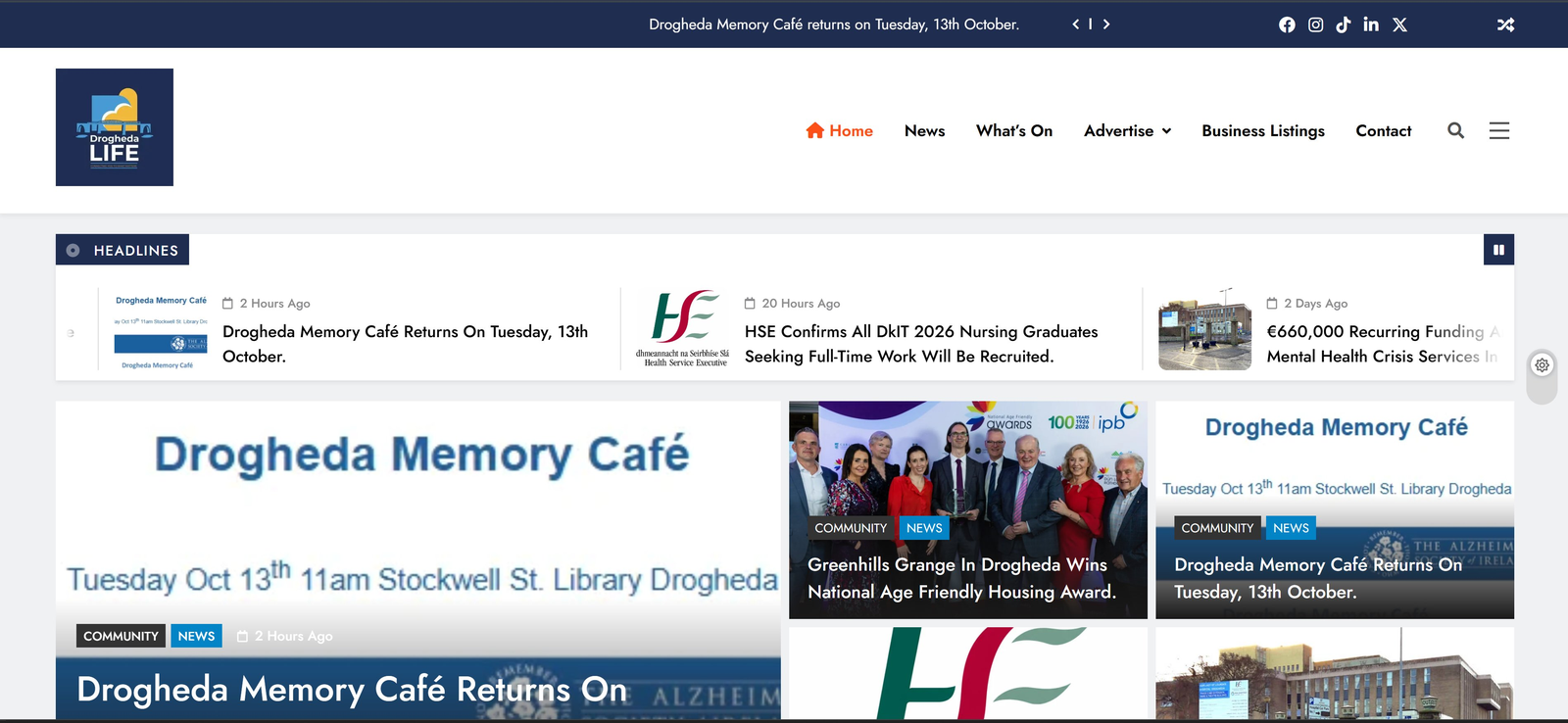Click the settings gear on right edge

tap(1543, 364)
